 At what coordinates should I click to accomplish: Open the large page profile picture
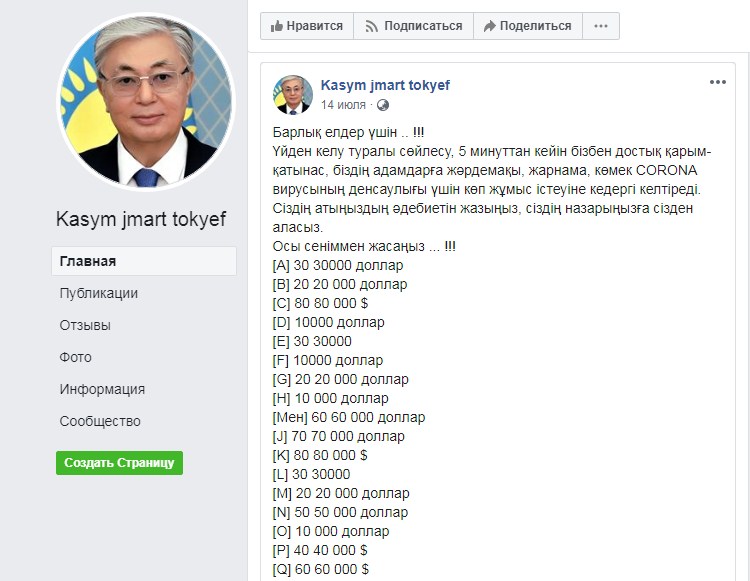tap(146, 102)
